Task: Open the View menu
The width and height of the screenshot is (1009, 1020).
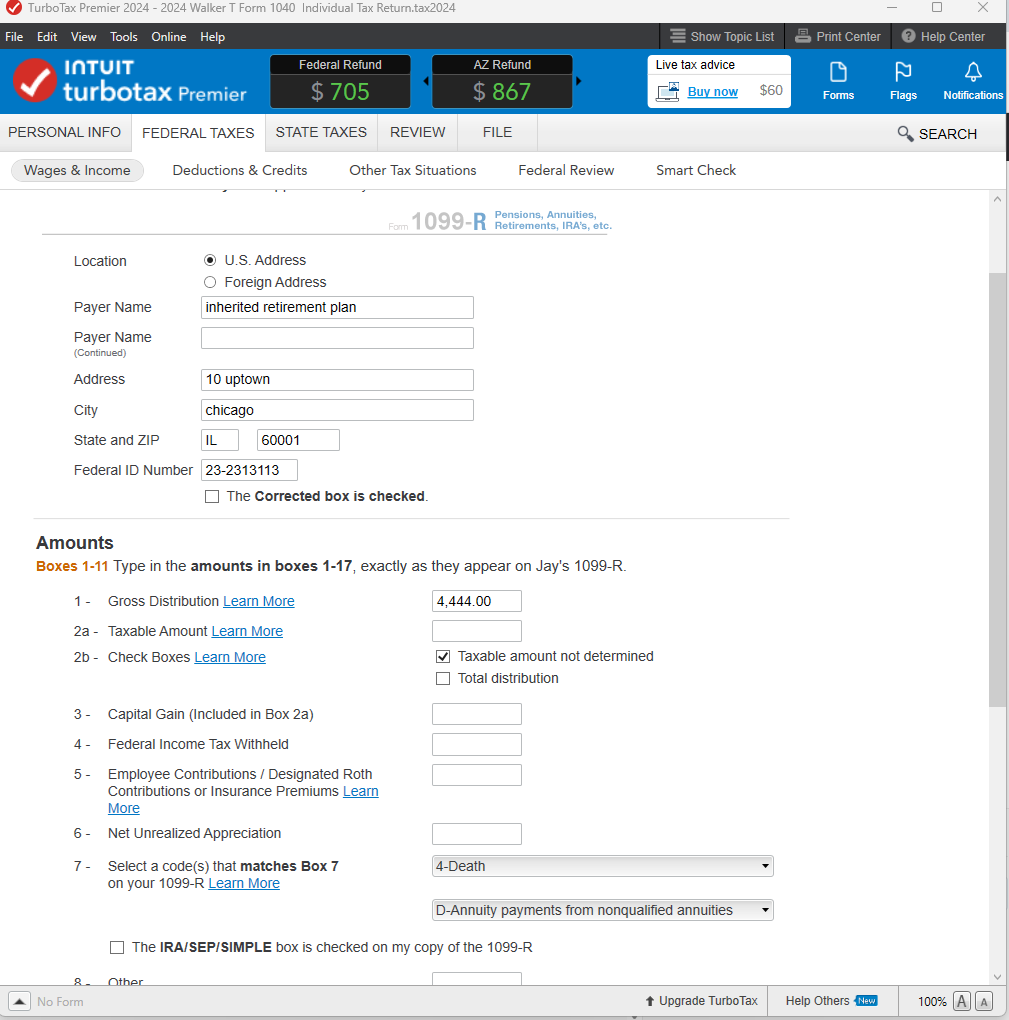Action: [83, 37]
